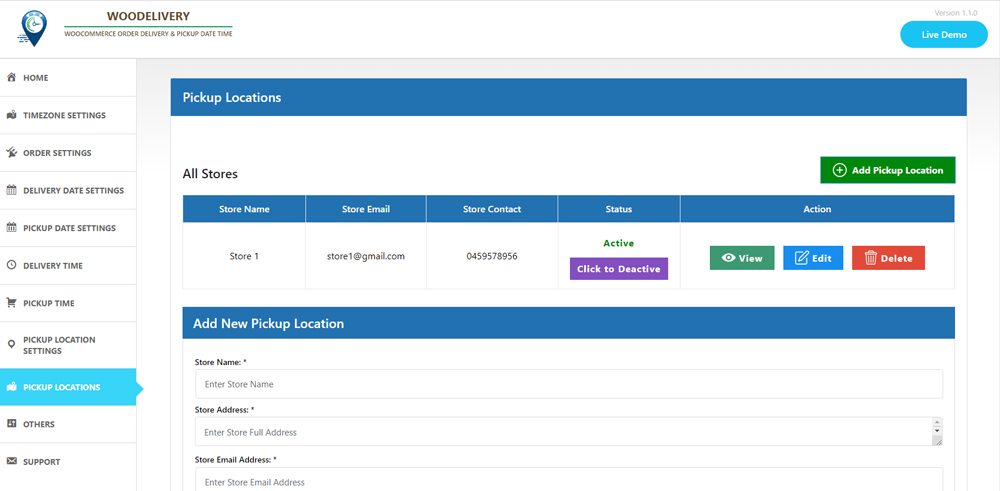View Store 1 details via eye button
This screenshot has width=1000, height=491.
tap(742, 258)
